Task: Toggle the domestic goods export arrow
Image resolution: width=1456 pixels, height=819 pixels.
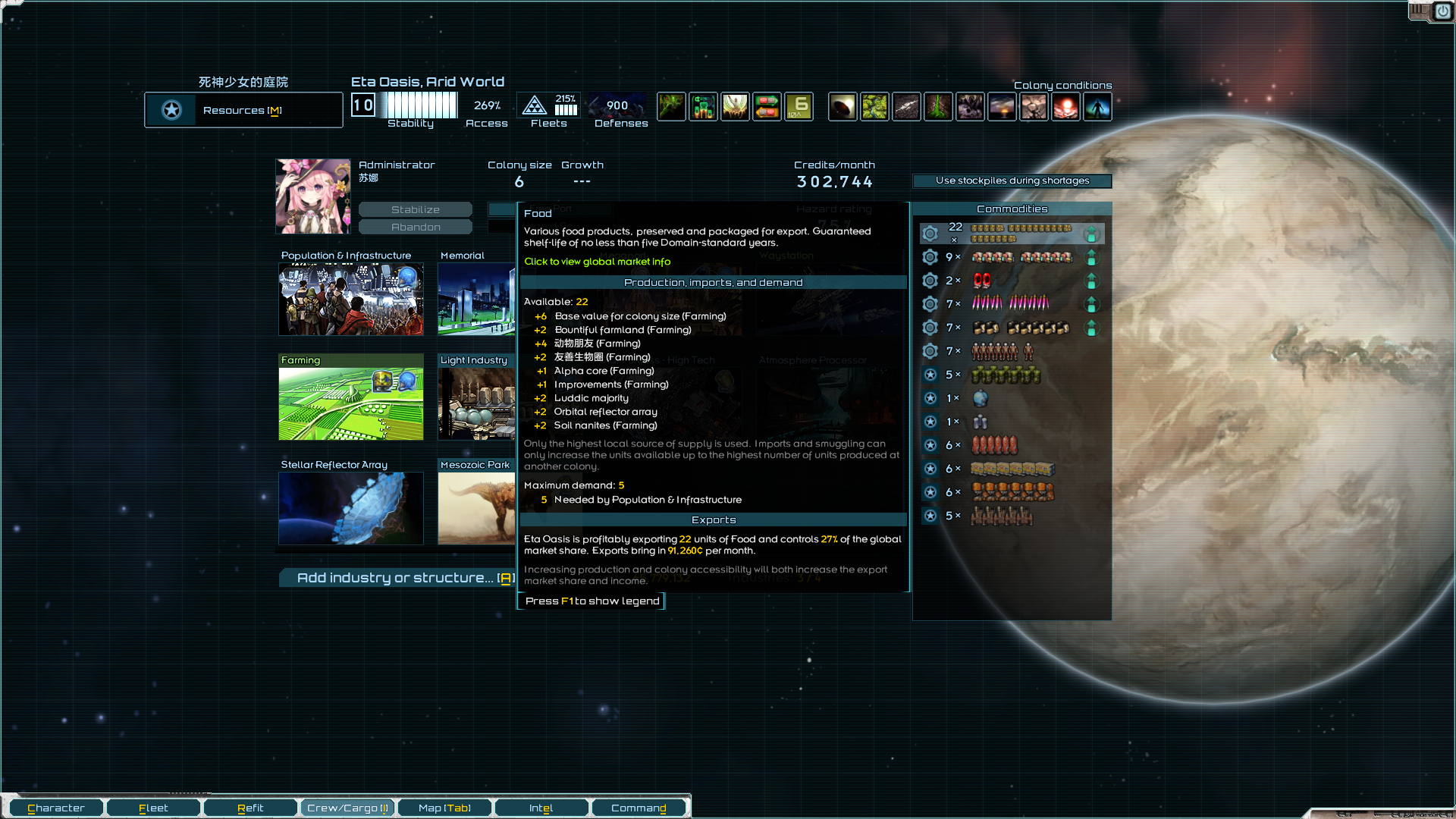Action: click(1092, 257)
